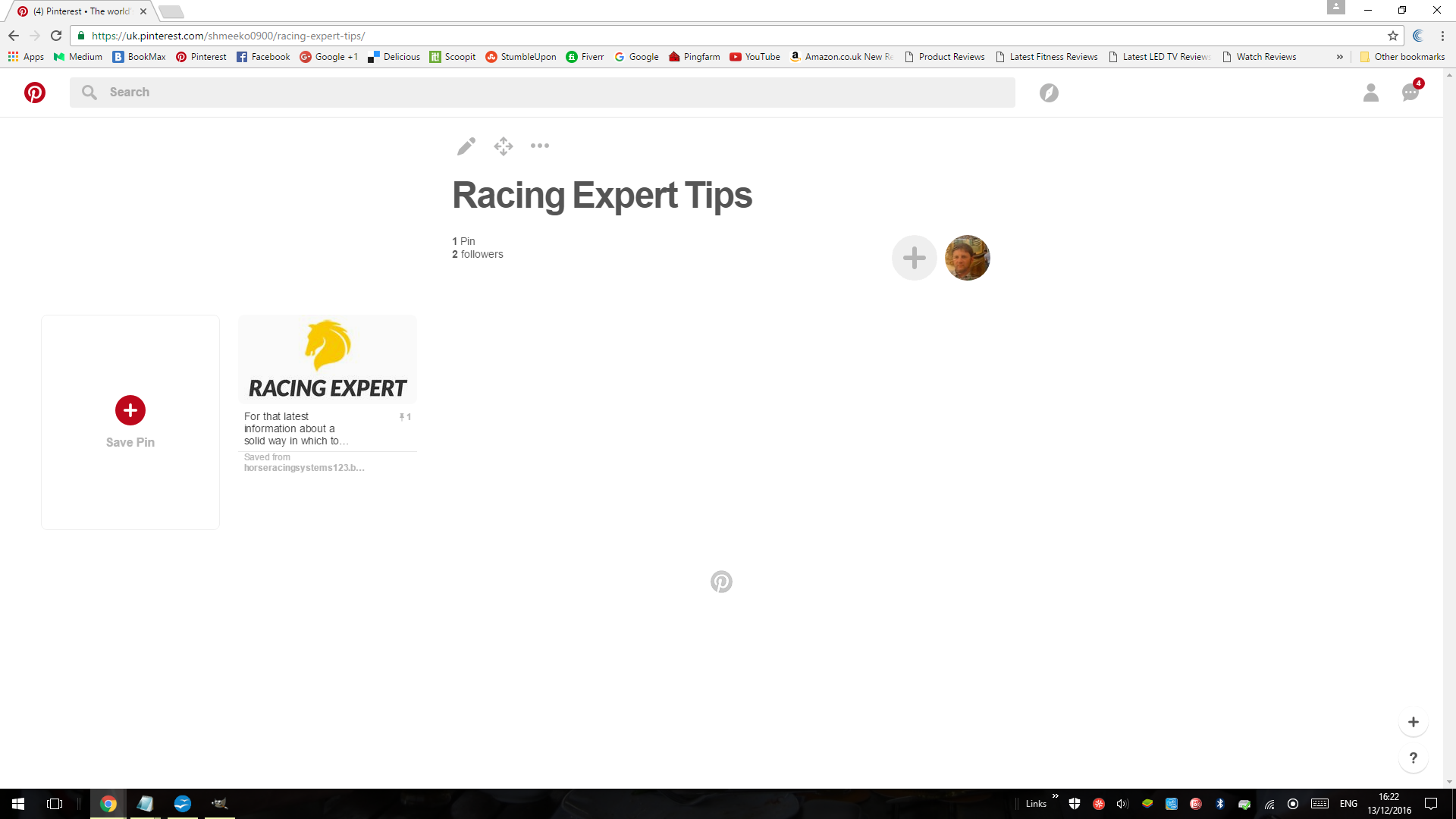Open the Other bookmarks folder
This screenshot has width=1456, height=819.
coord(1402,57)
